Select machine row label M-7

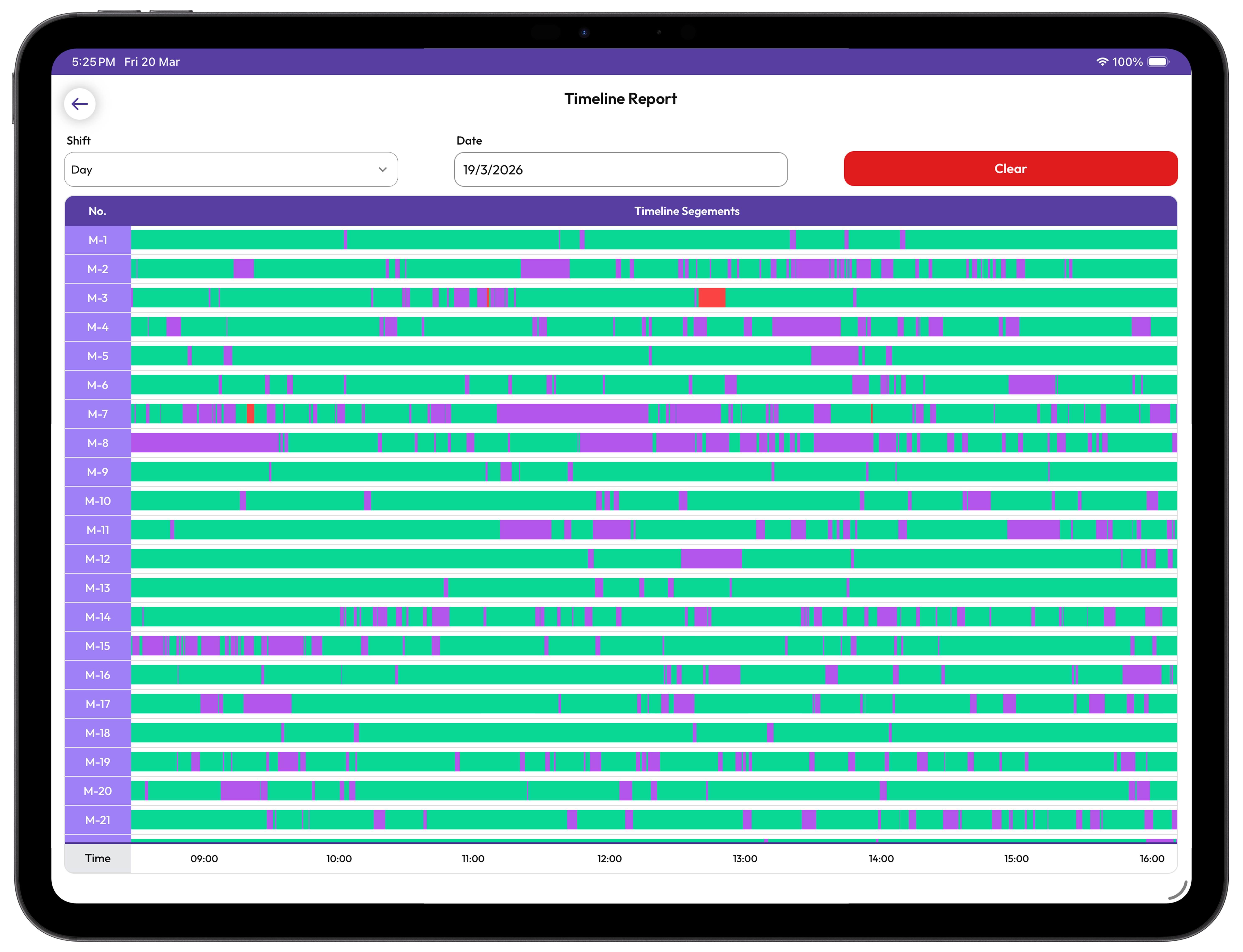(98, 414)
